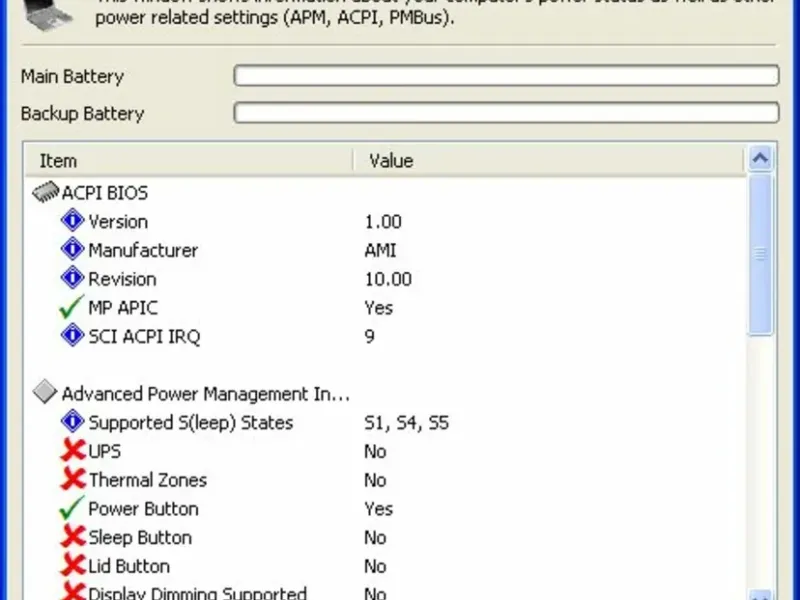Click the vertical scrollbar thumb
Screen dimensions: 800x600
[760, 254]
